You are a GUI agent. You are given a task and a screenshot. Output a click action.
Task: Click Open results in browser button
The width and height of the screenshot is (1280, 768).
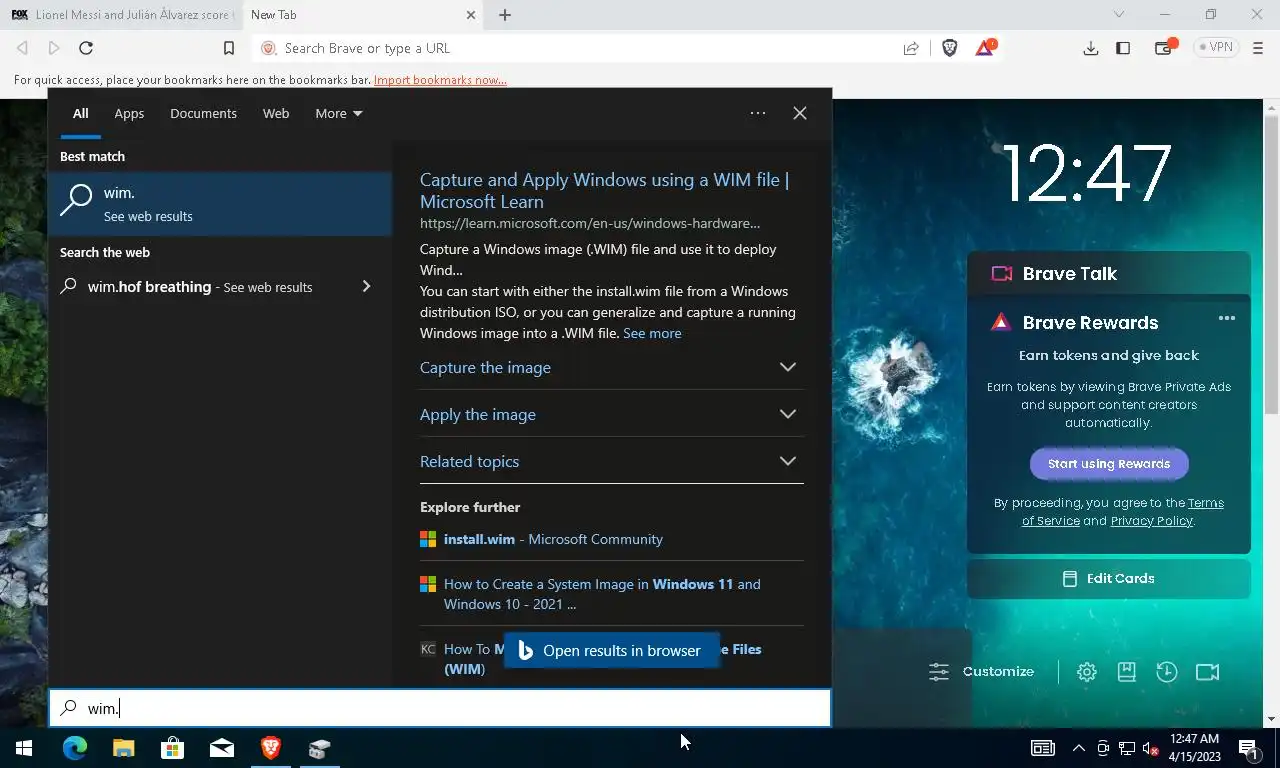[611, 650]
